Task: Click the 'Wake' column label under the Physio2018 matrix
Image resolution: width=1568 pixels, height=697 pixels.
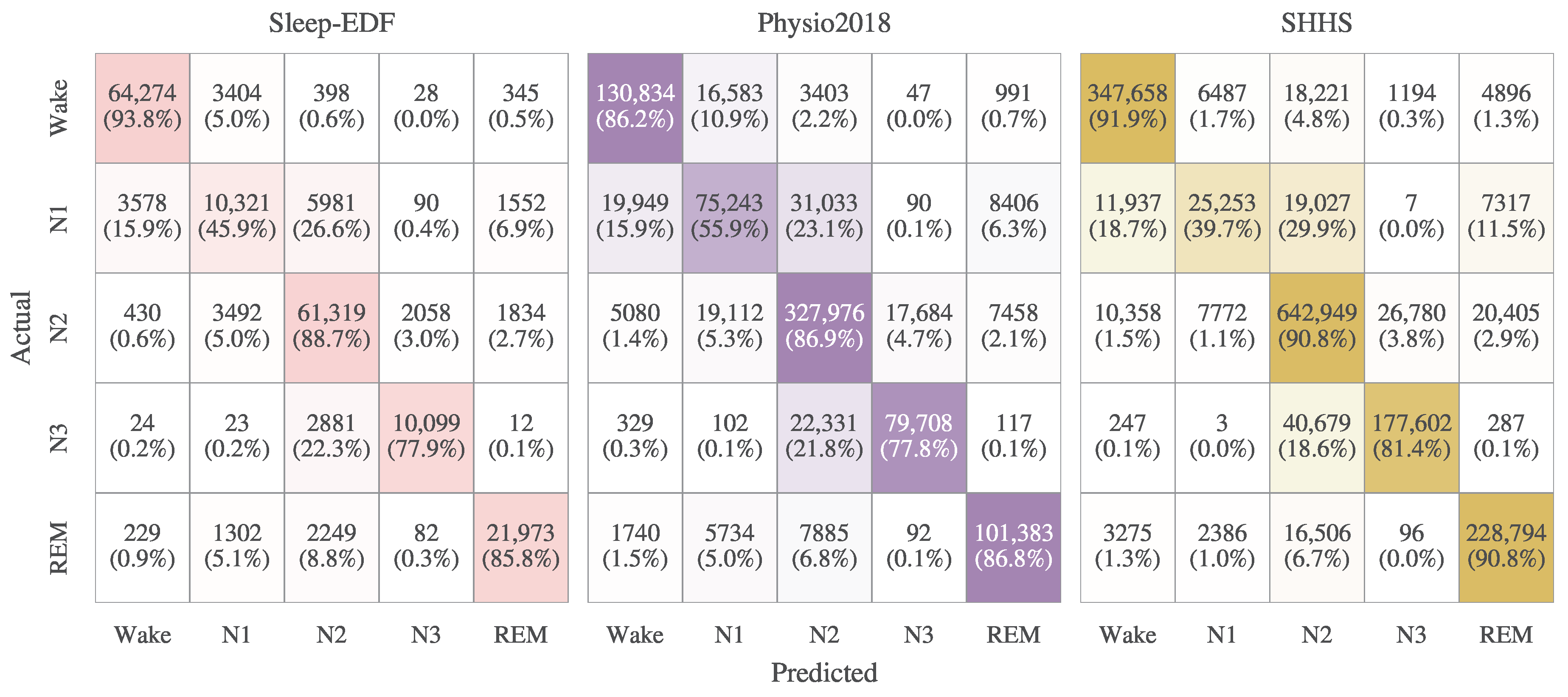Action: pos(635,635)
